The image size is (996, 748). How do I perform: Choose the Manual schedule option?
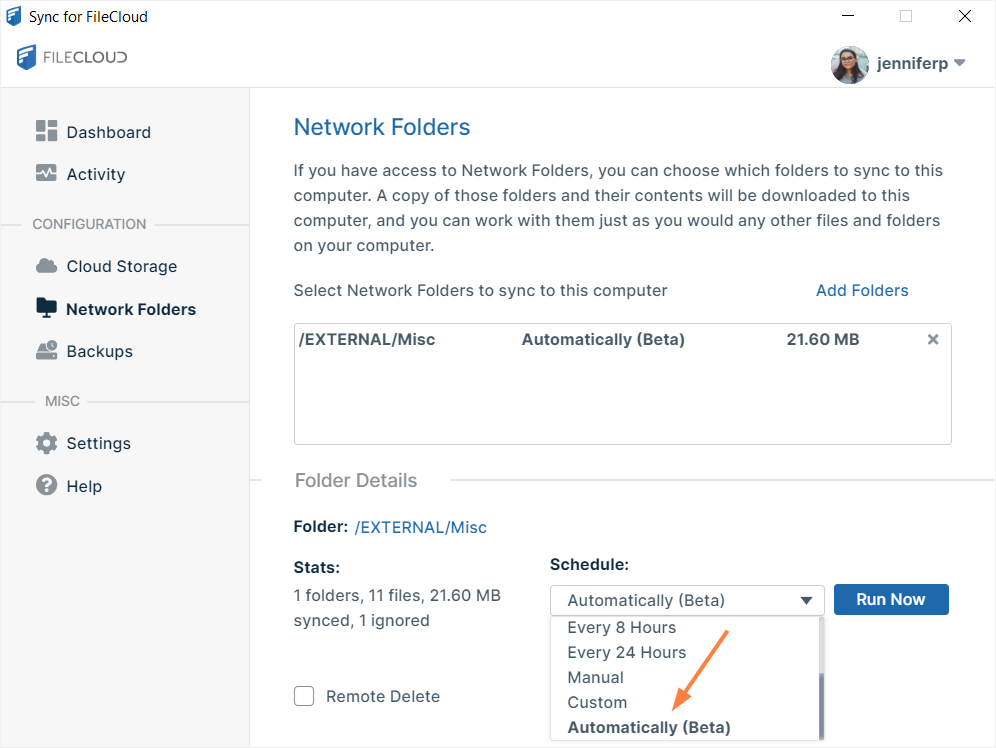pyautogui.click(x=595, y=677)
